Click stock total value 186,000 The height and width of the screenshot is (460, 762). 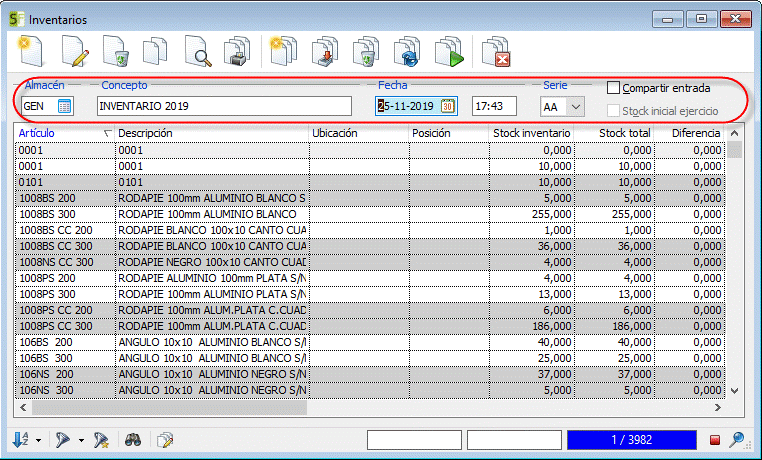click(631, 326)
